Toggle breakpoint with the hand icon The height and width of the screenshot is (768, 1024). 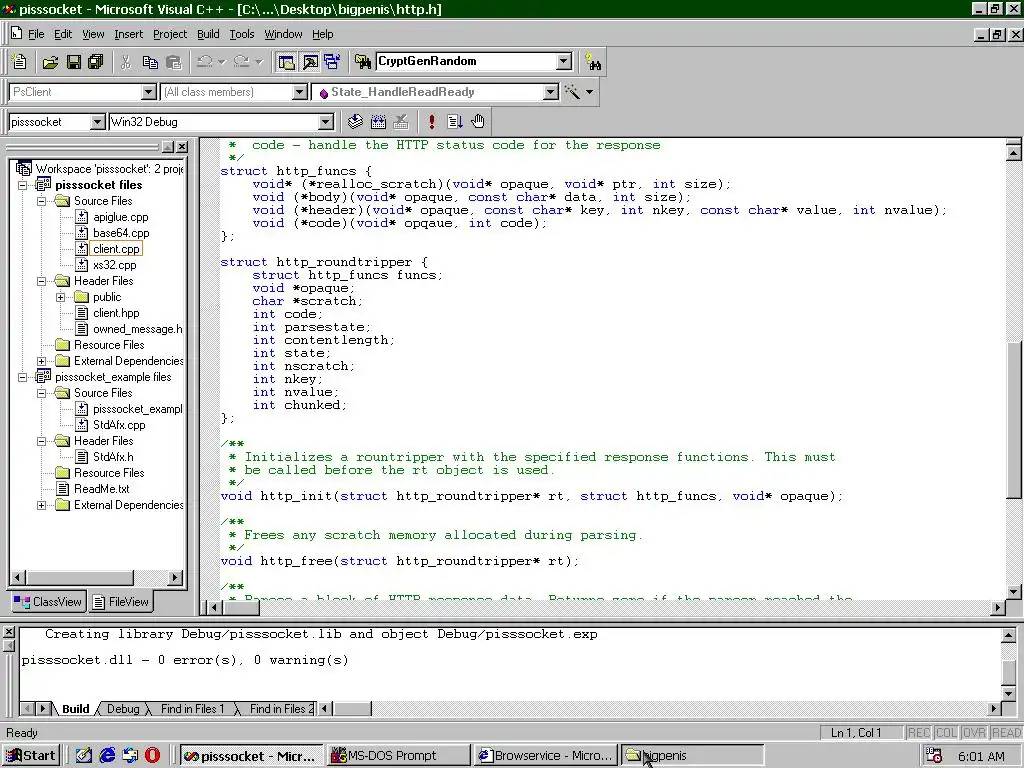coord(478,121)
